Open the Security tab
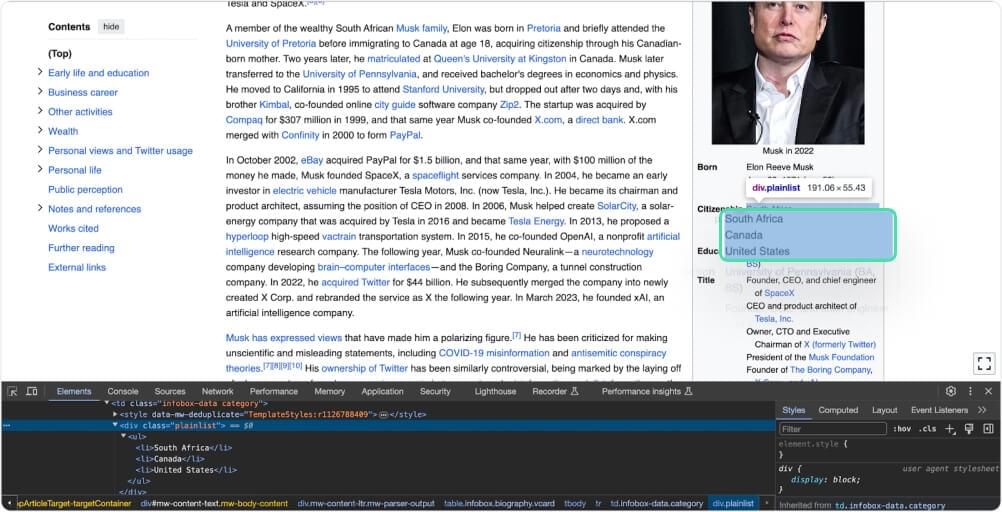Screen dimensions: 1002x512 [x=435, y=391]
